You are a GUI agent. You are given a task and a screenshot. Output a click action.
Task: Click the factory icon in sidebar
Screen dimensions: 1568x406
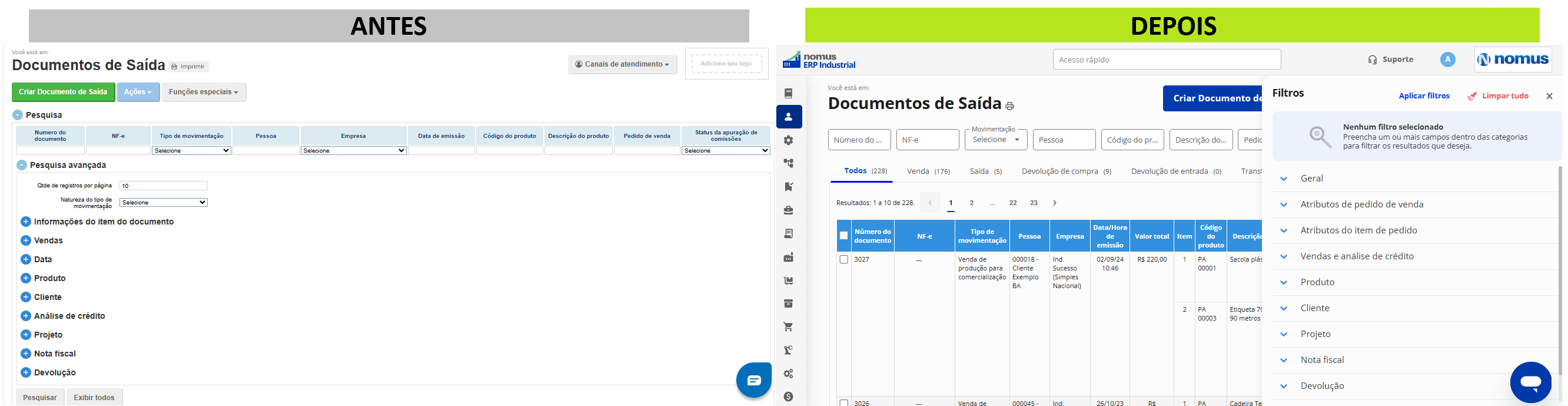[x=788, y=258]
